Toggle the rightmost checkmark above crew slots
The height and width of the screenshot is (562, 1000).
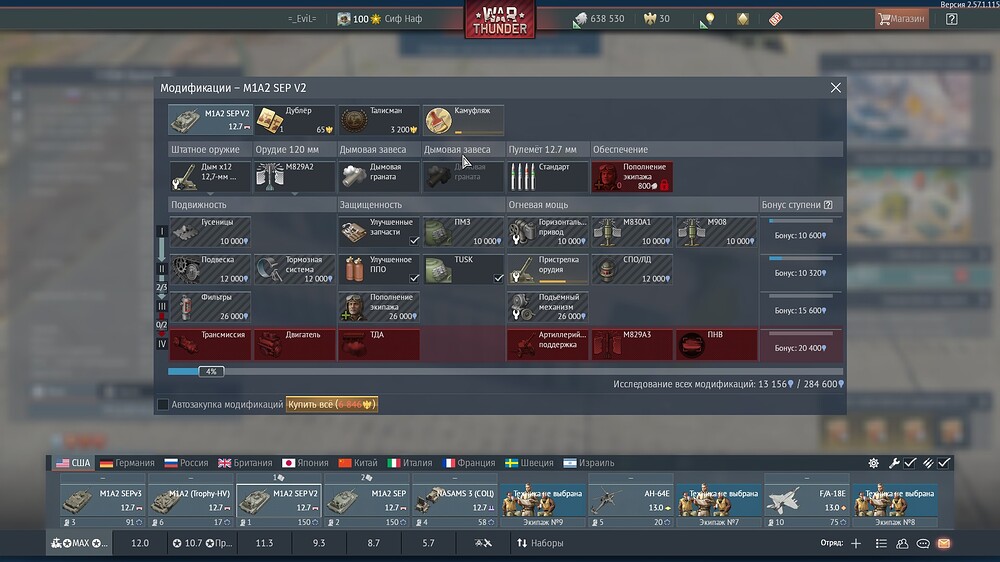click(944, 463)
